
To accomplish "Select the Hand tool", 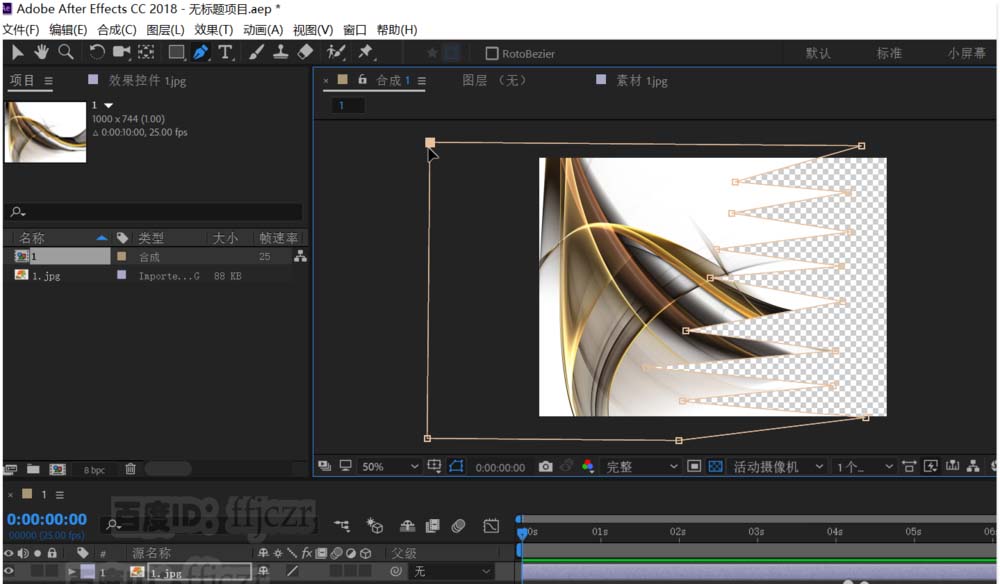I will tap(42, 52).
